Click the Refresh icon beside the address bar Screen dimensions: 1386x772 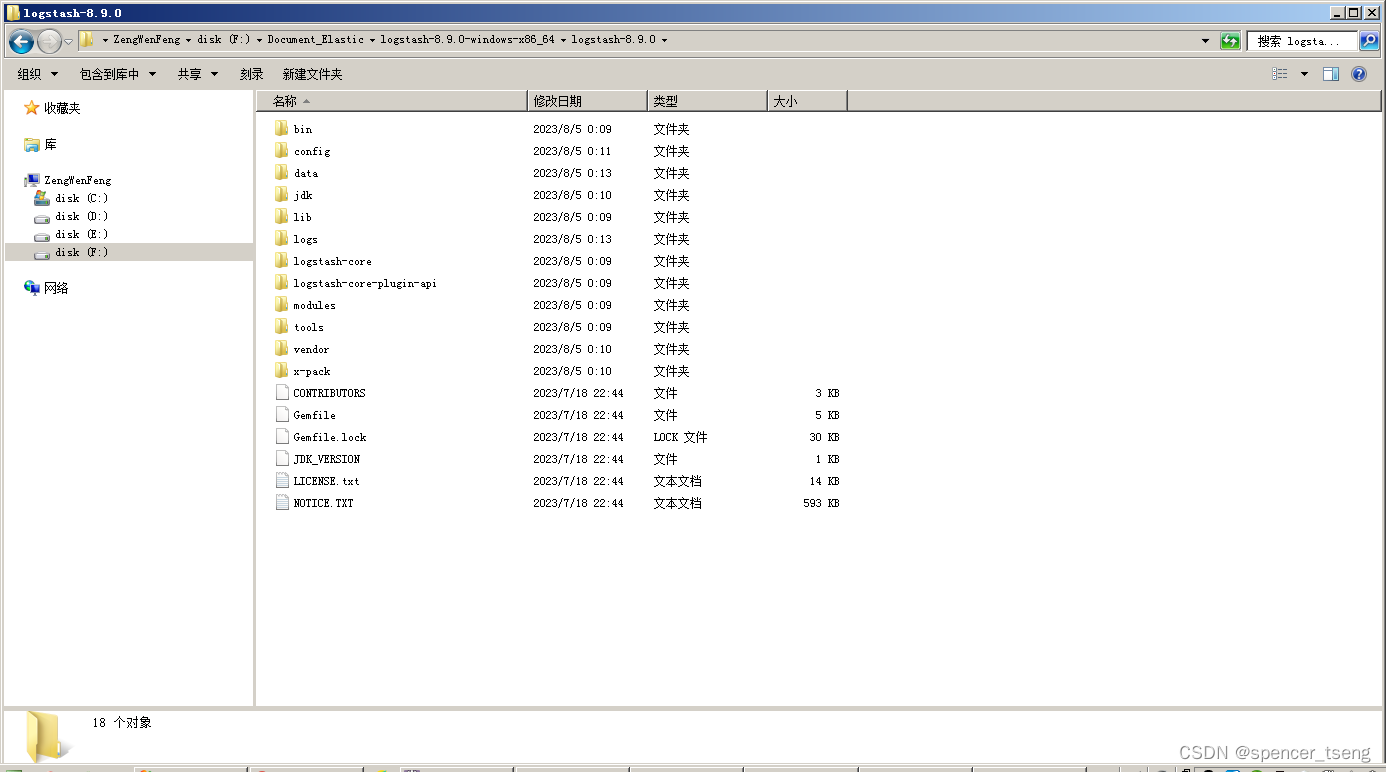coord(1230,40)
